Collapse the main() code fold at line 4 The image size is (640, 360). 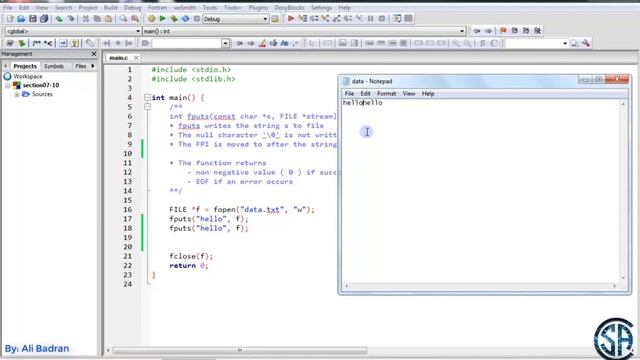147,98
